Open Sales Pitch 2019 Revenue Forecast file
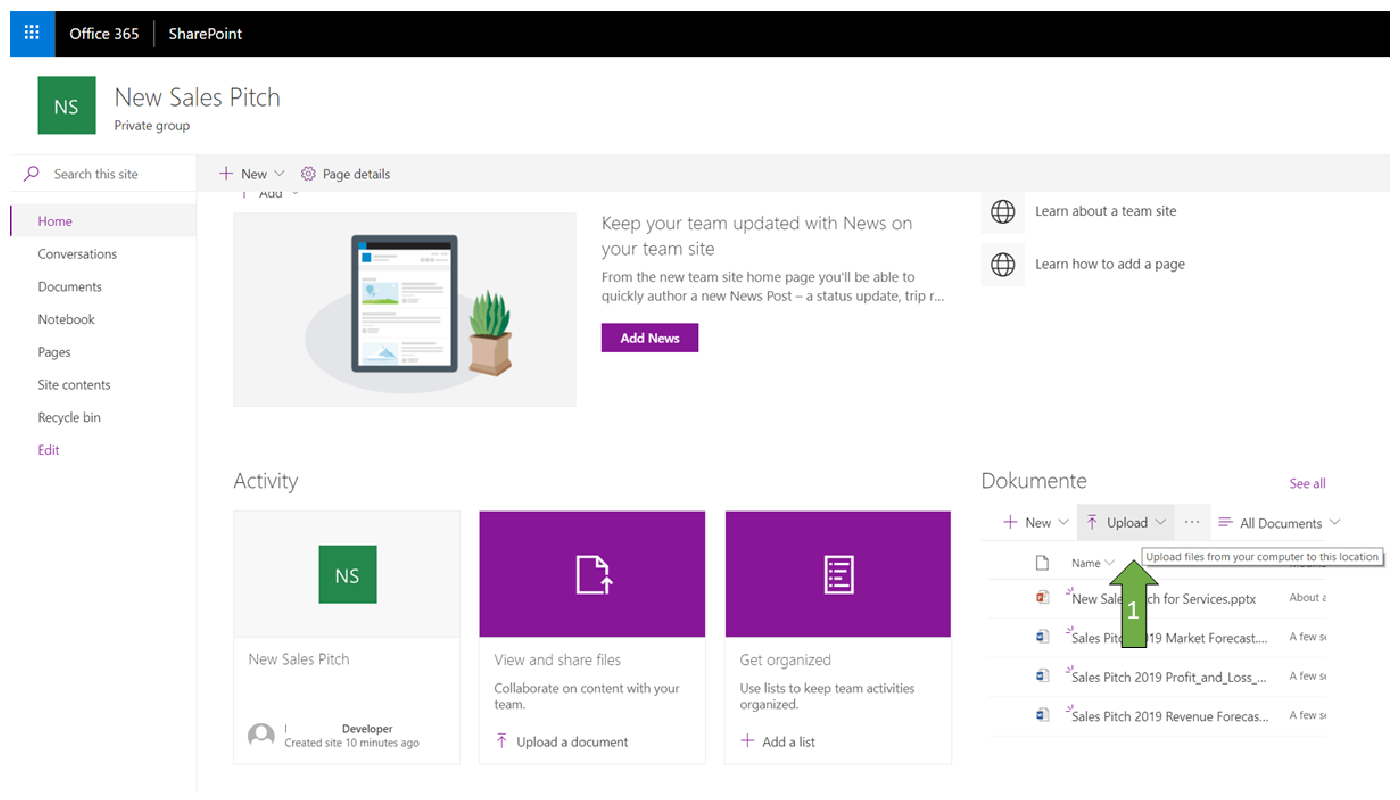The height and width of the screenshot is (800, 1400). [1170, 716]
